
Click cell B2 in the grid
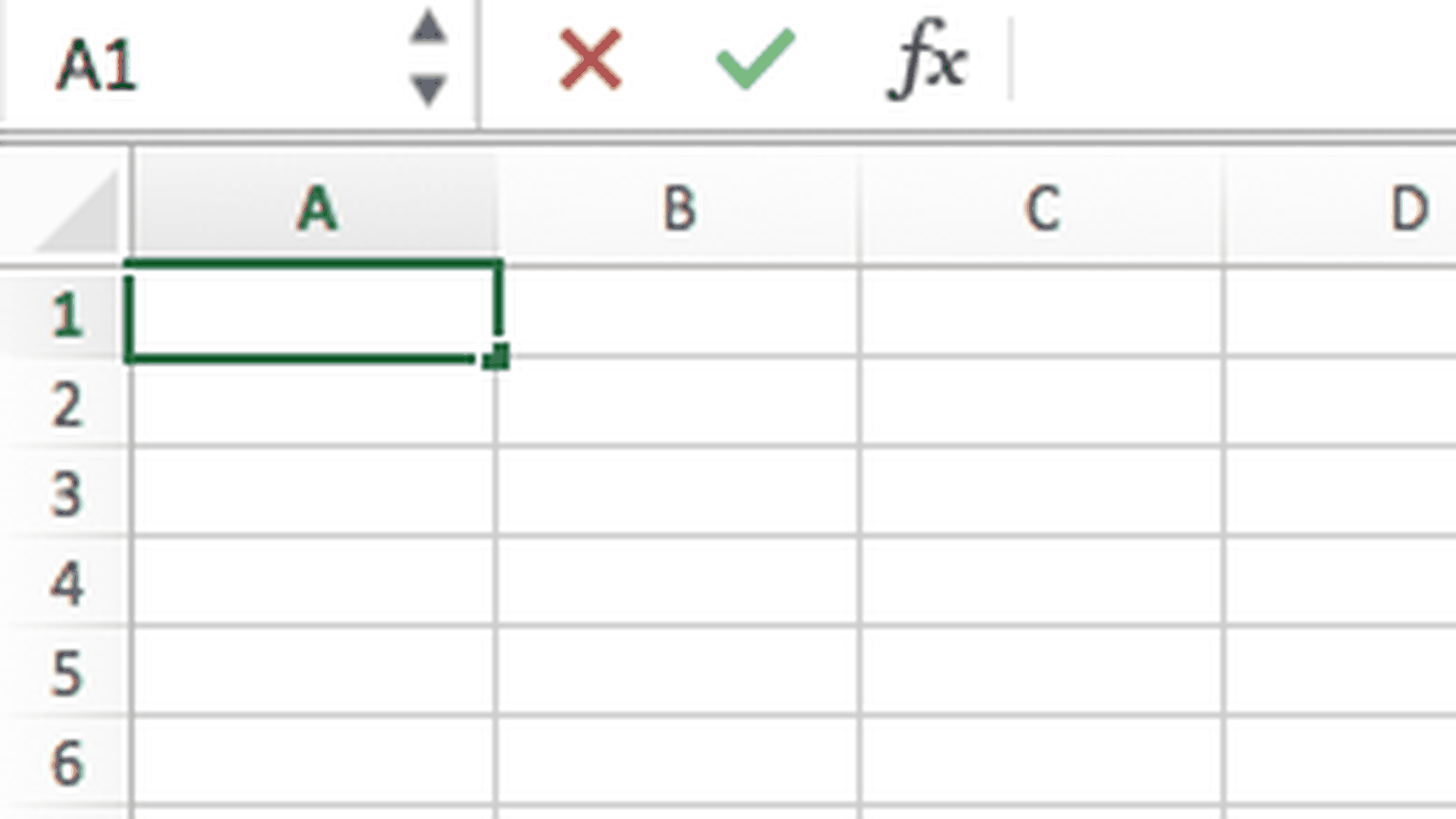(x=678, y=402)
